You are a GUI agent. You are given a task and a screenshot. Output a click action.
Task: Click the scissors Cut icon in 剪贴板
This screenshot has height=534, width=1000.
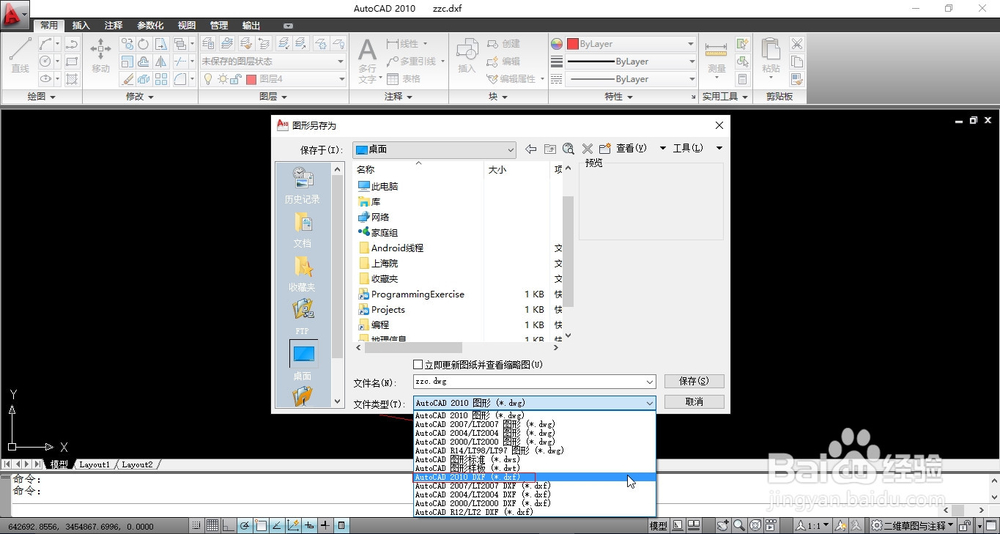point(797,44)
